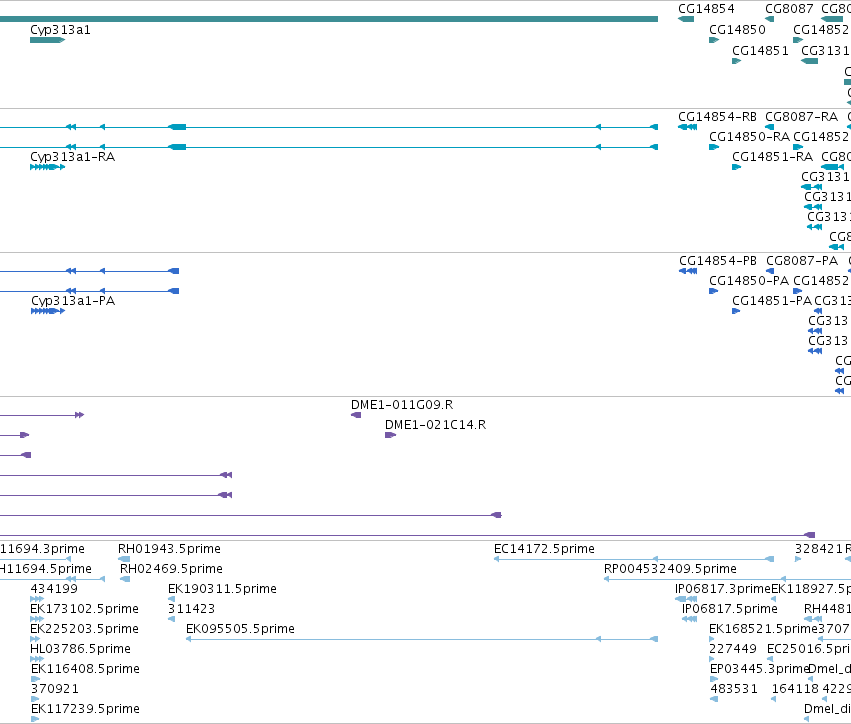The height and width of the screenshot is (724, 851).
Task: Select the EC14172.5prime EST label
Action: pos(544,549)
